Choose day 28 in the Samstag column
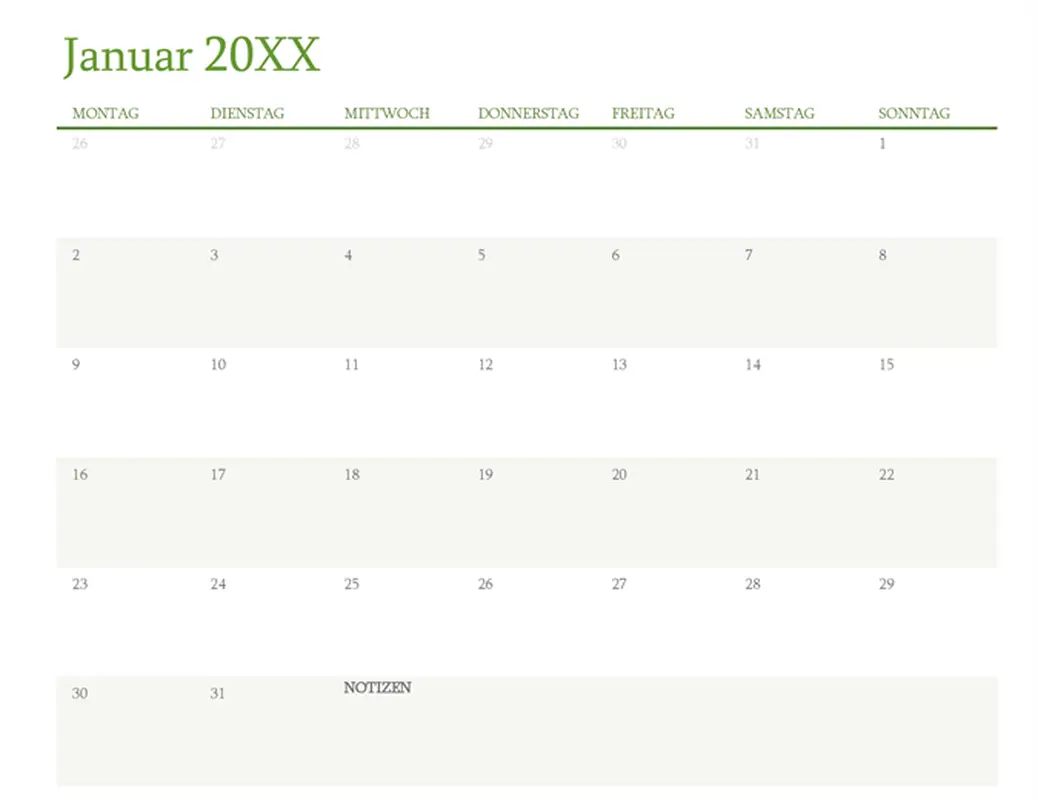This screenshot has width=1038, height=800. tap(753, 584)
